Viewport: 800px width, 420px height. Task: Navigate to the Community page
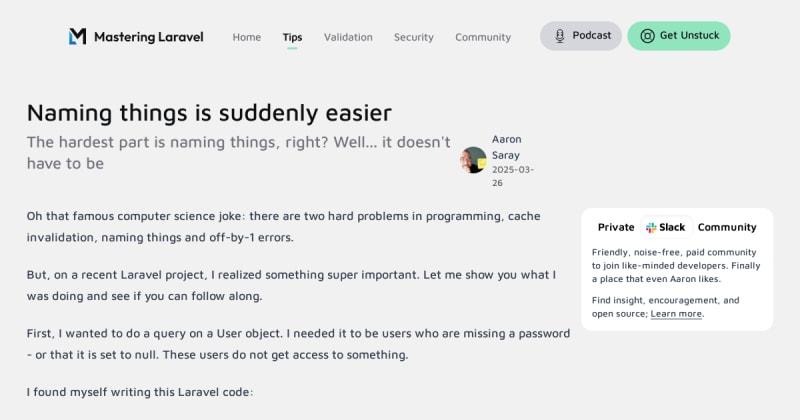click(x=483, y=37)
